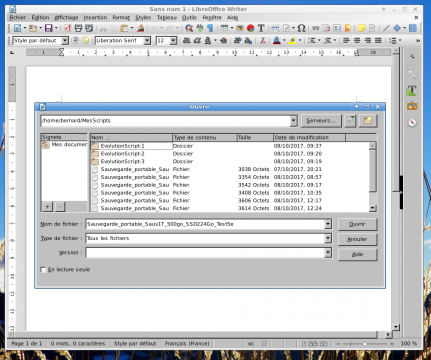Open the Version dropdown
Screen dimensions: 431x360
click(328, 252)
